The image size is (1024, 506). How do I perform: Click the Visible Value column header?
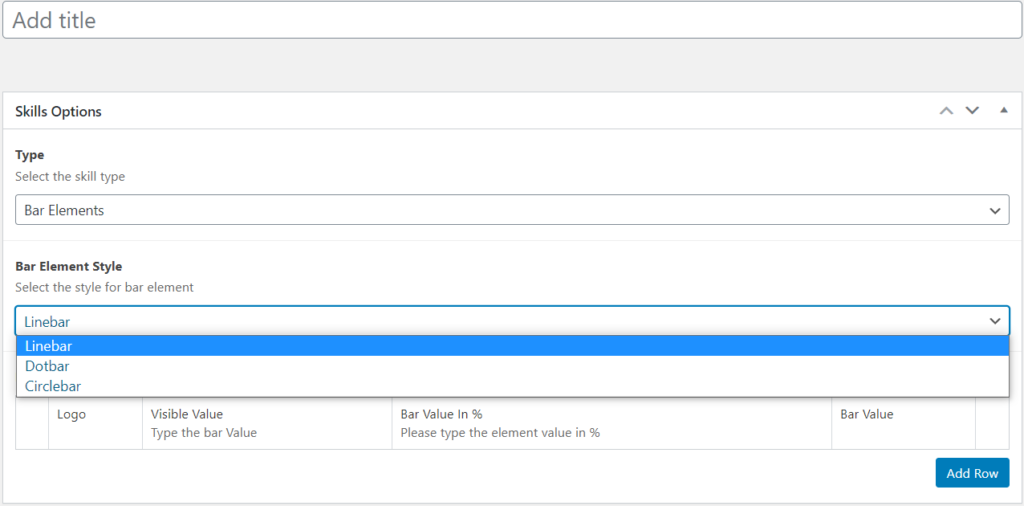[x=187, y=414]
